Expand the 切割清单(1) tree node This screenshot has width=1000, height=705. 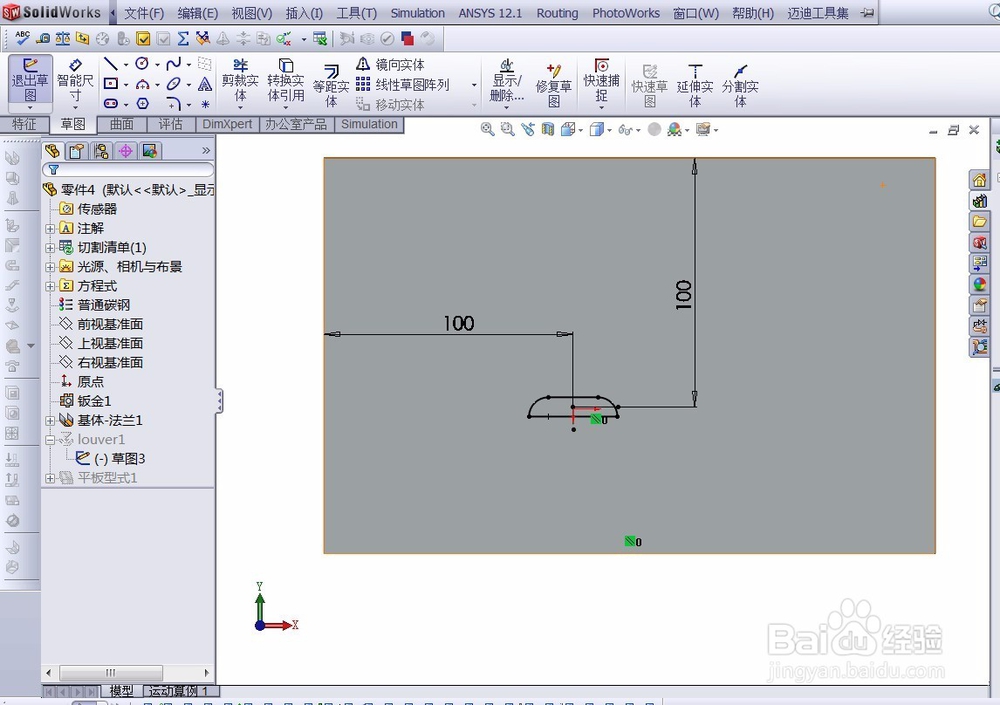tap(50, 248)
